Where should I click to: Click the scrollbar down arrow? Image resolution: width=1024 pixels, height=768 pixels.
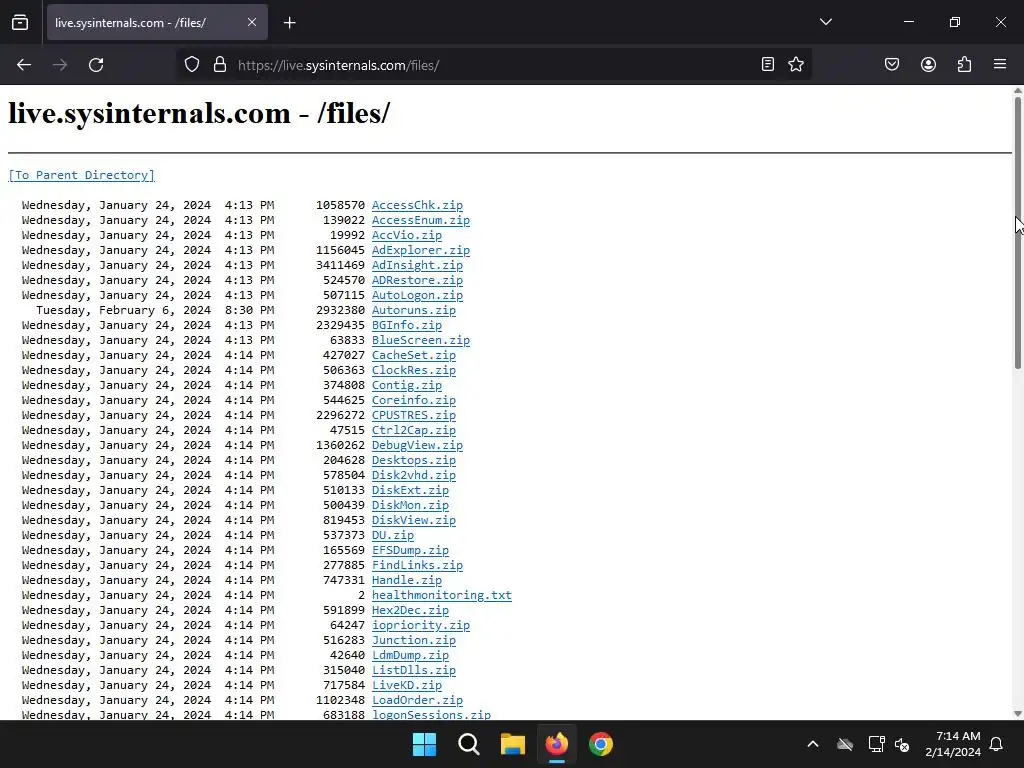[1017, 714]
